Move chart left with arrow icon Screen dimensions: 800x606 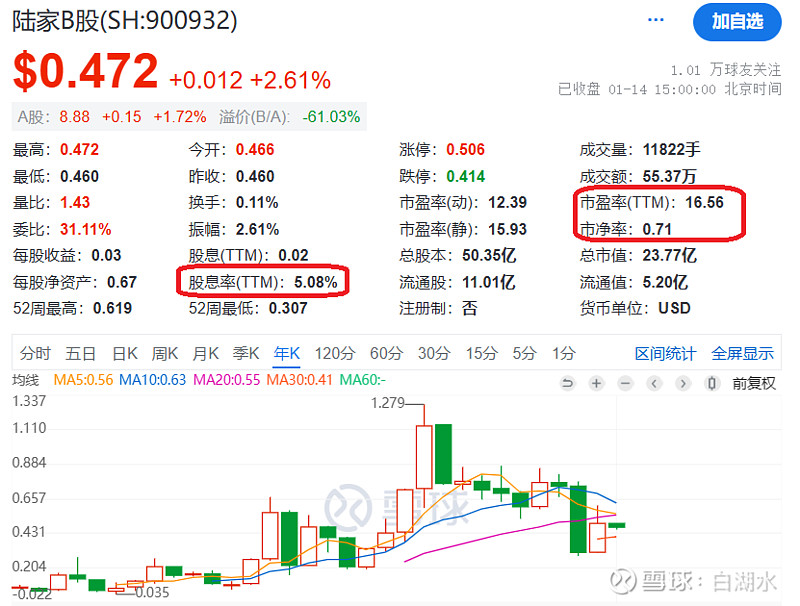tap(654, 383)
